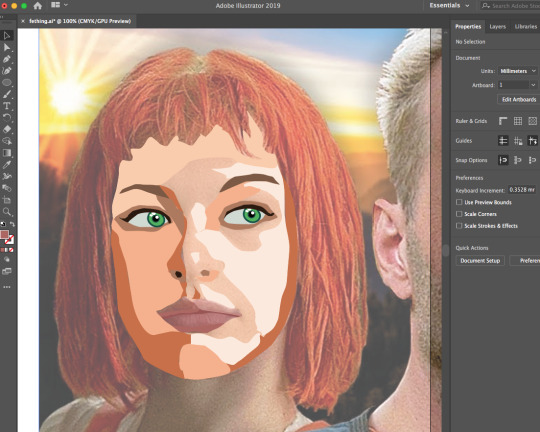
Task: Click the Stroke none swatch
Action: 10,240
